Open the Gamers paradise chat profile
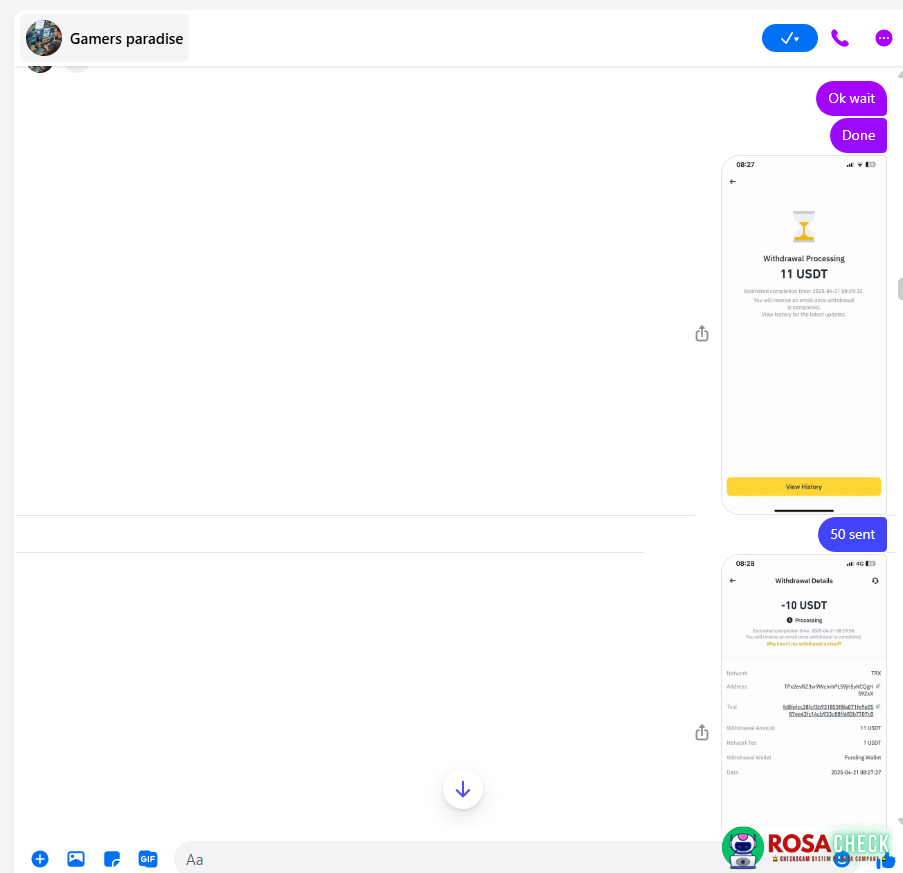 coord(105,39)
